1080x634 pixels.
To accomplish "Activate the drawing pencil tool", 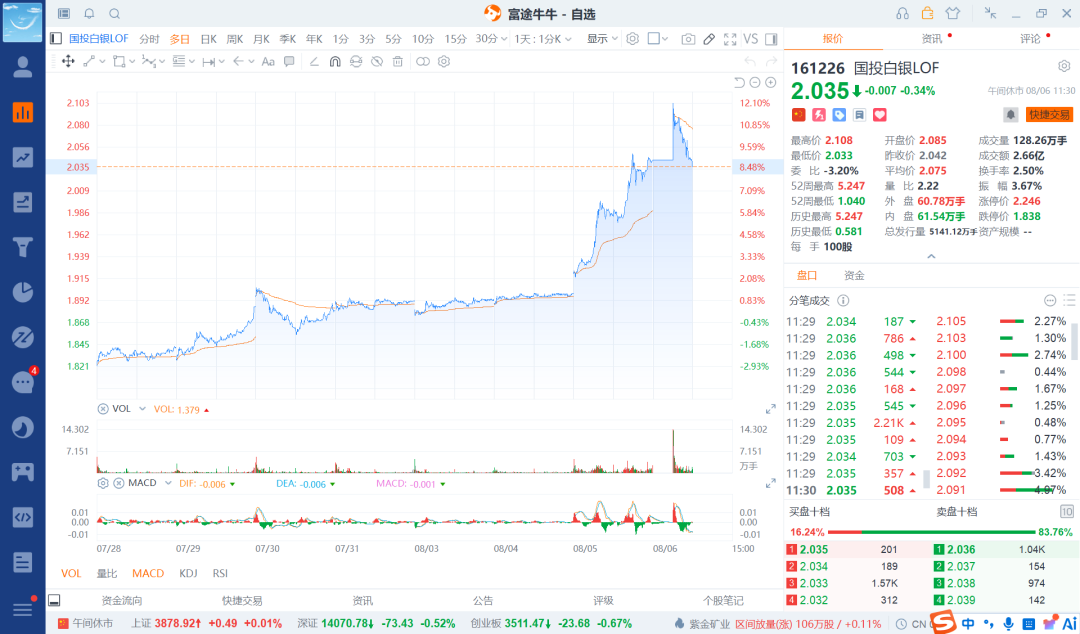I will pos(709,39).
